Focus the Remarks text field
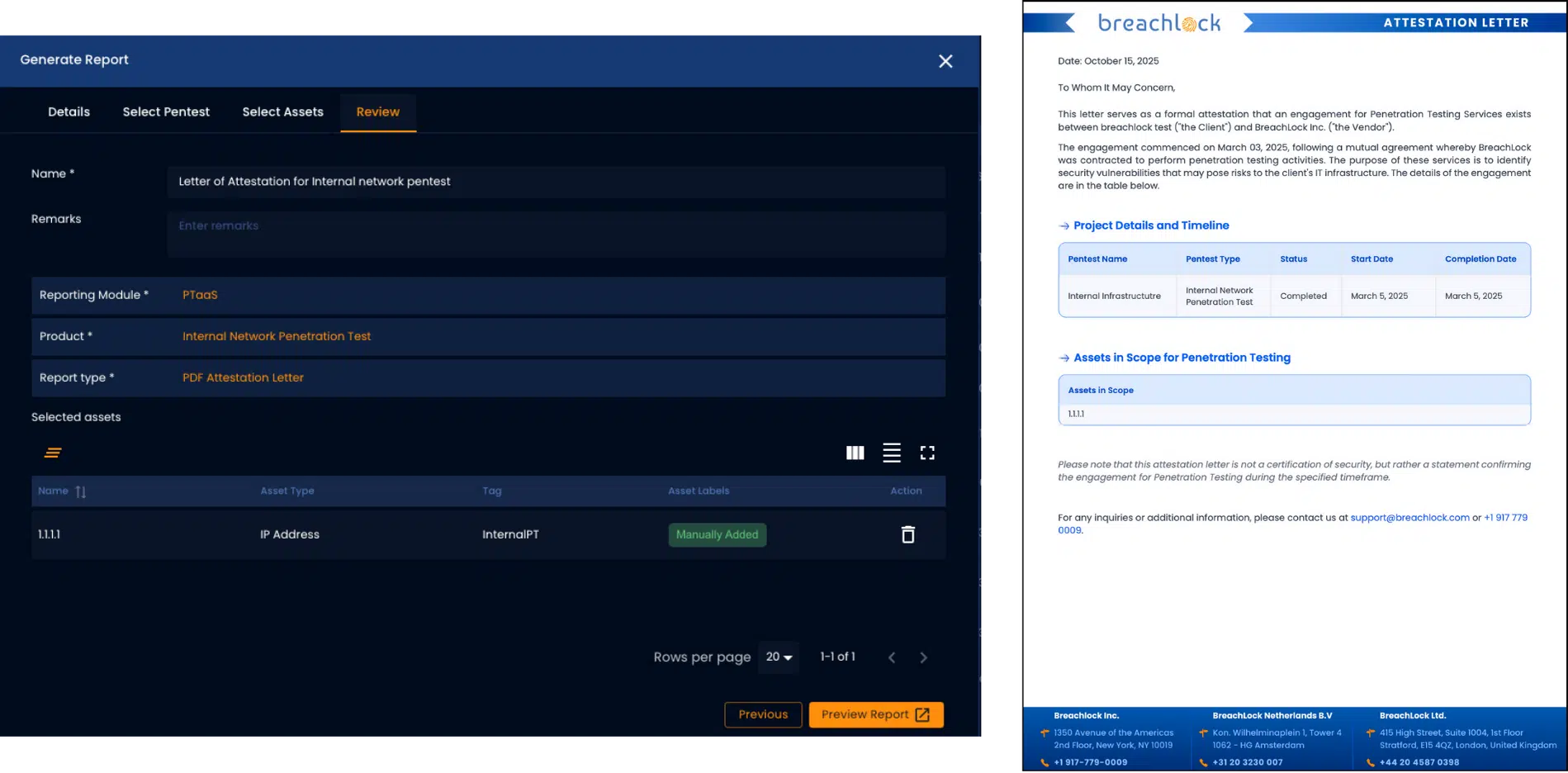 coord(556,234)
